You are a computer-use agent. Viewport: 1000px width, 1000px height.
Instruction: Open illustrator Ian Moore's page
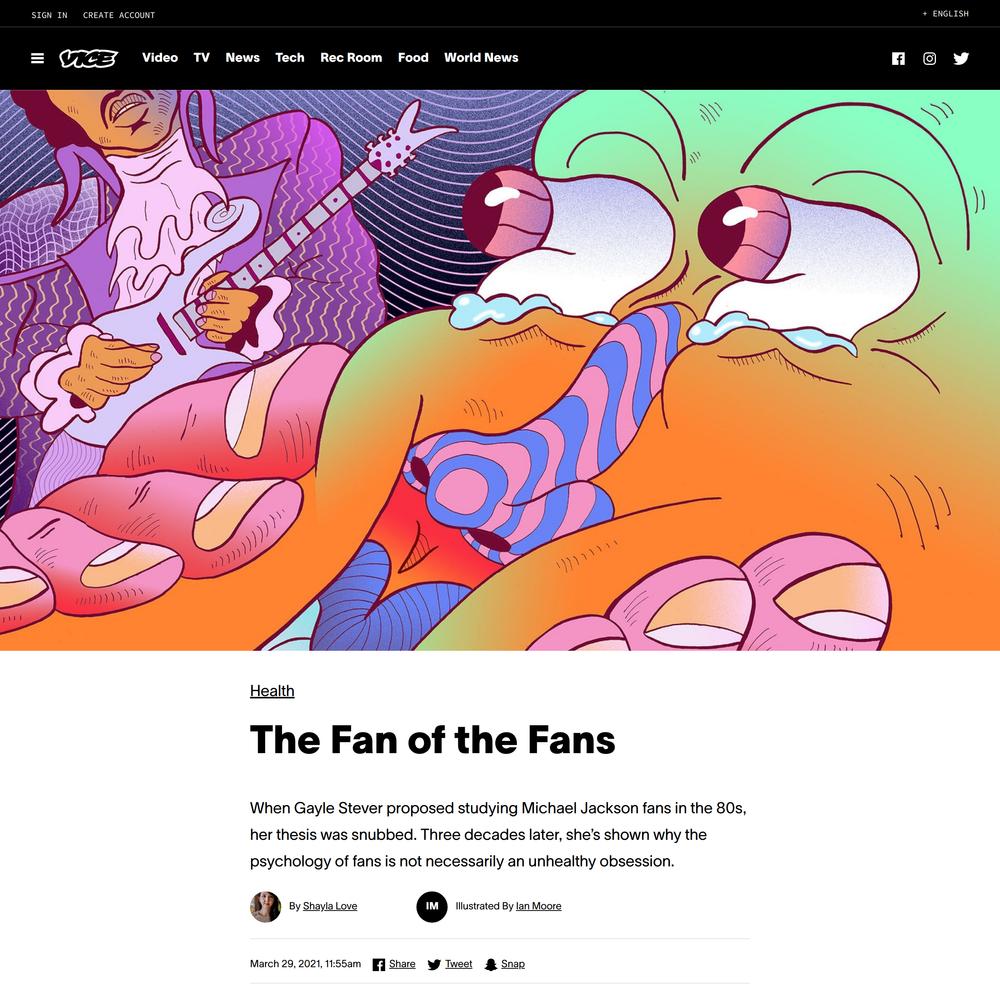pos(538,906)
